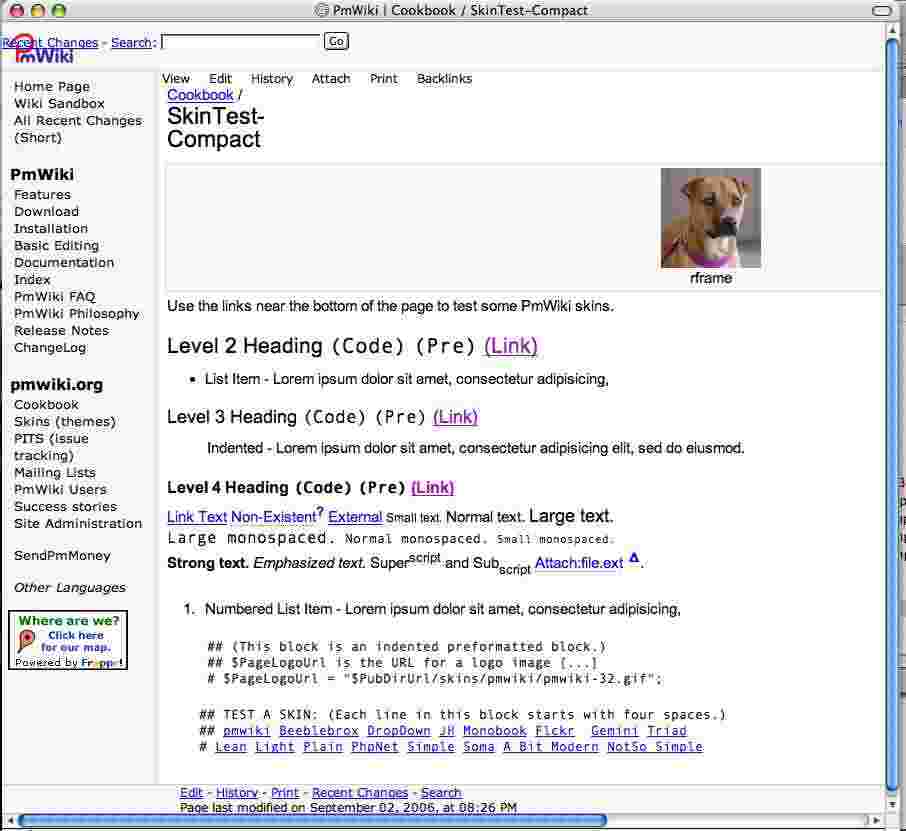The width and height of the screenshot is (906, 831).
Task: Follow the Level 3 Heading (Link)
Action: tap(455, 417)
